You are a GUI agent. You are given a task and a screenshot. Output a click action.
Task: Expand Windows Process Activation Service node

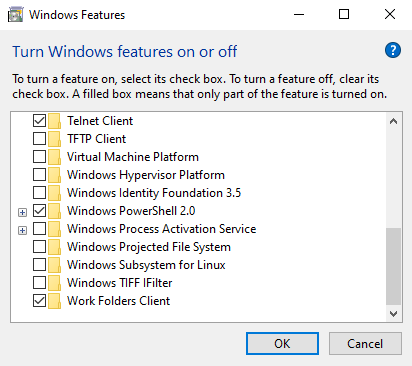pos(22,230)
